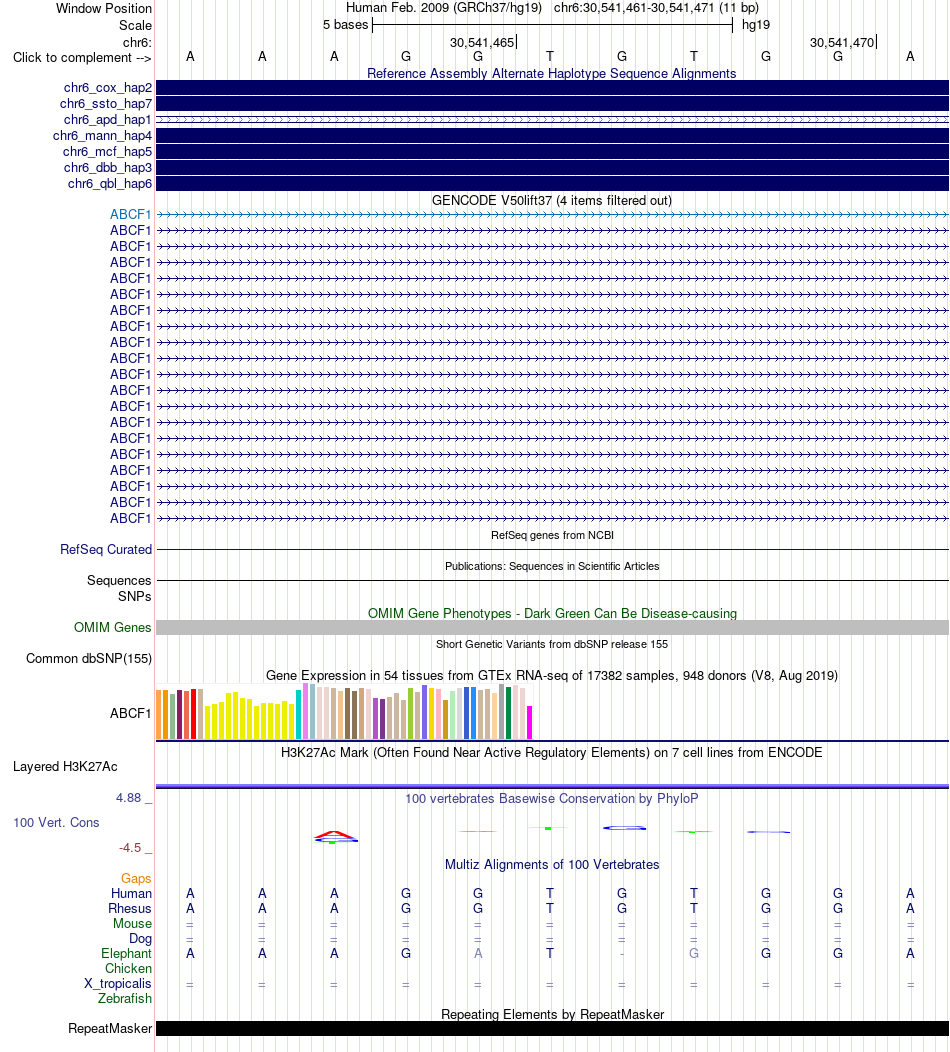Select the X_tropicalis species label
This screenshot has height=1052, width=950.
pyautogui.click(x=118, y=984)
